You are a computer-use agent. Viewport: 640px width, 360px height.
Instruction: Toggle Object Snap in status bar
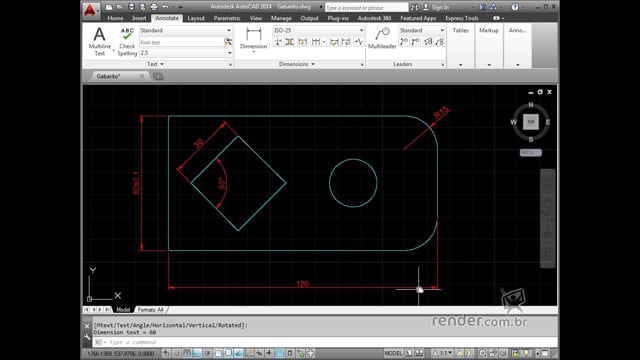(x=218, y=353)
